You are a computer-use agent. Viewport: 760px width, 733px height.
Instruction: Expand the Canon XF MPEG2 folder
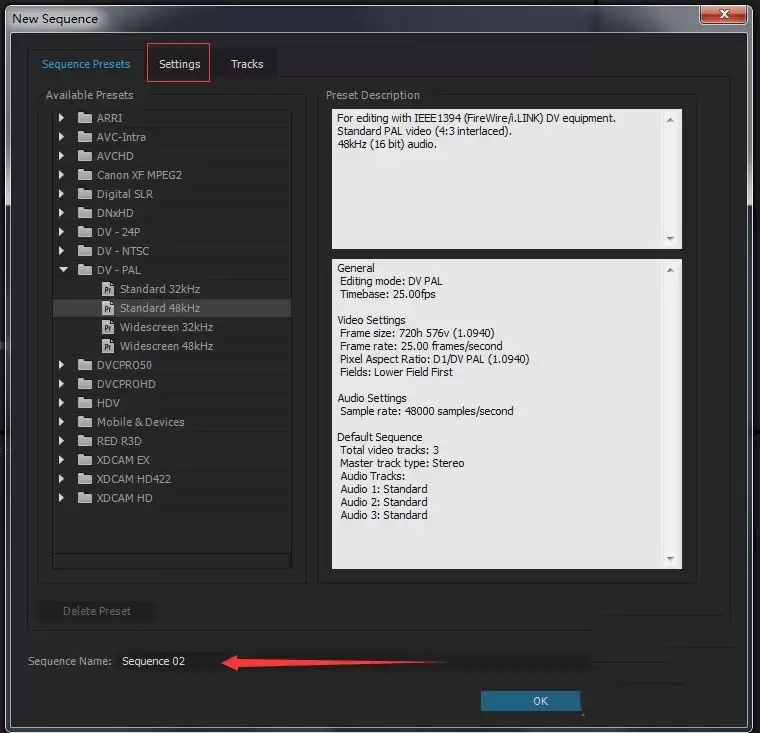point(62,175)
